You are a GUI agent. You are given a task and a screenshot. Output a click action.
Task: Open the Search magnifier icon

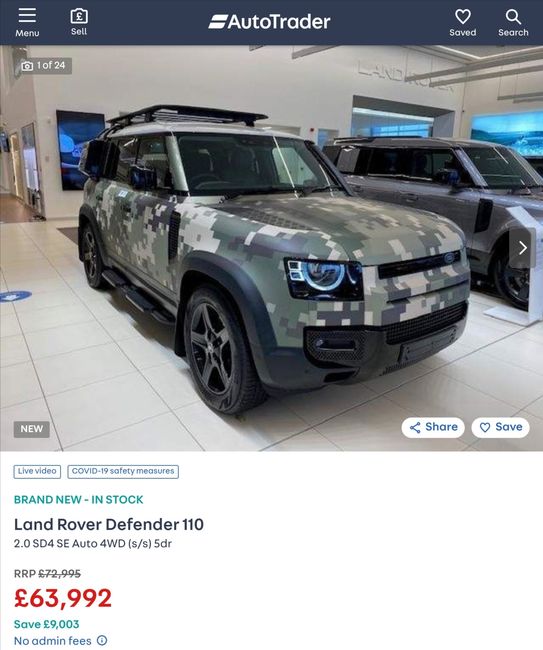click(x=513, y=17)
